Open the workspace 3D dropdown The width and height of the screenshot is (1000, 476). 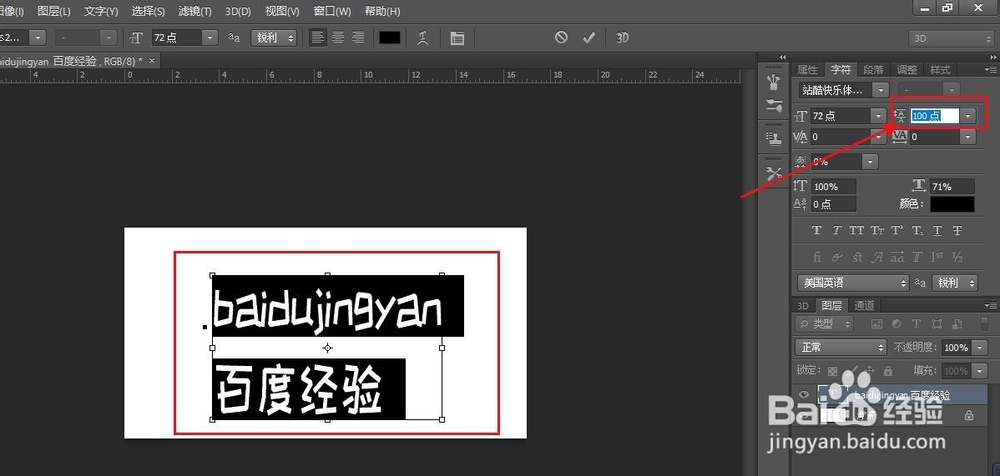(x=952, y=38)
